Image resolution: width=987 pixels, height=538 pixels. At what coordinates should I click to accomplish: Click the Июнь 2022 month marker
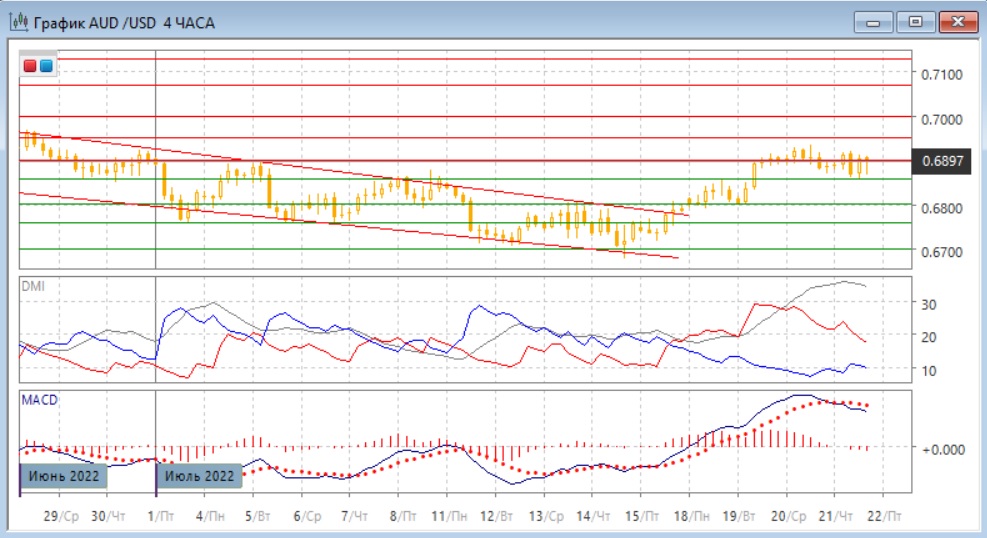(63, 476)
